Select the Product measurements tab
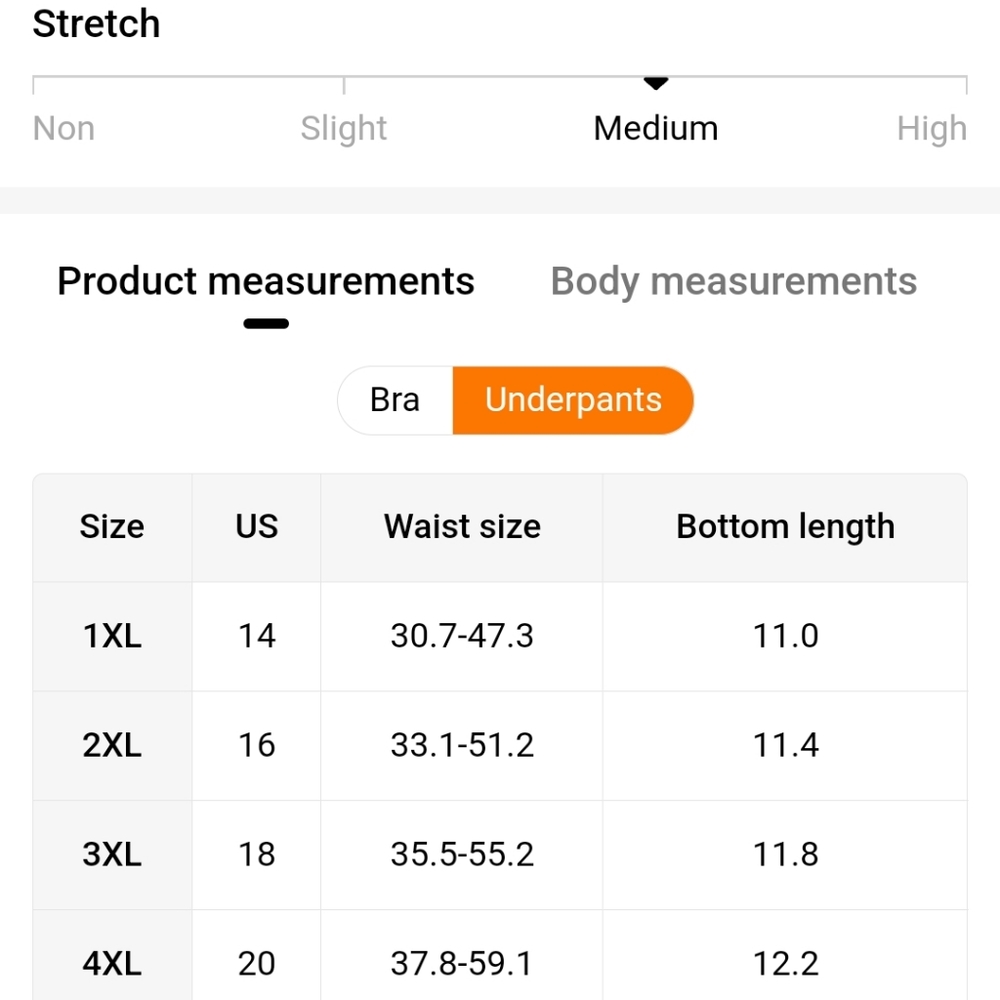 [266, 282]
